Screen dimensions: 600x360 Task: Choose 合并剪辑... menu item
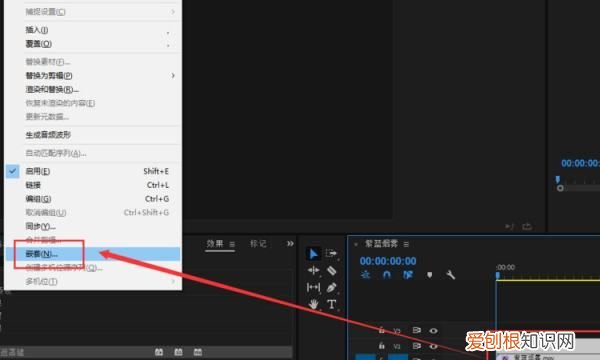[x=92, y=240]
